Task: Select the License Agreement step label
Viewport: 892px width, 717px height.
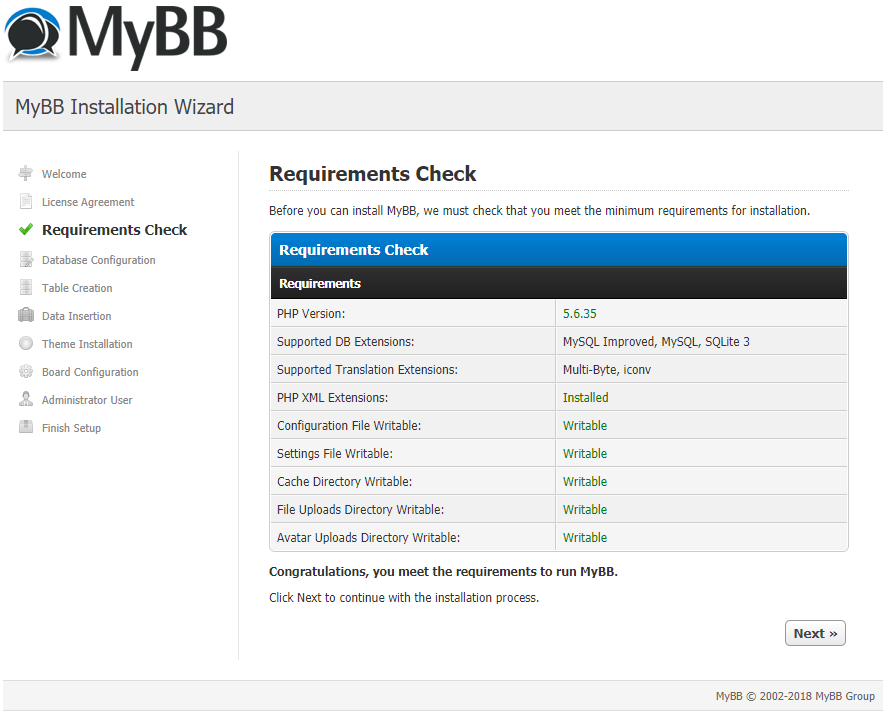Action: pos(88,202)
